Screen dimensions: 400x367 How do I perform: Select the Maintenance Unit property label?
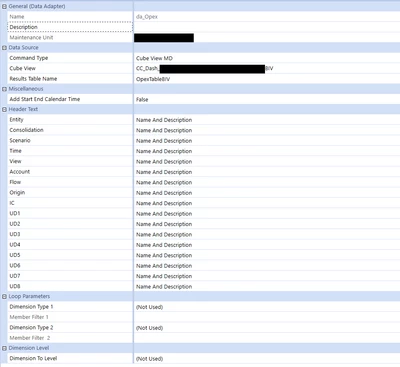coord(31,37)
